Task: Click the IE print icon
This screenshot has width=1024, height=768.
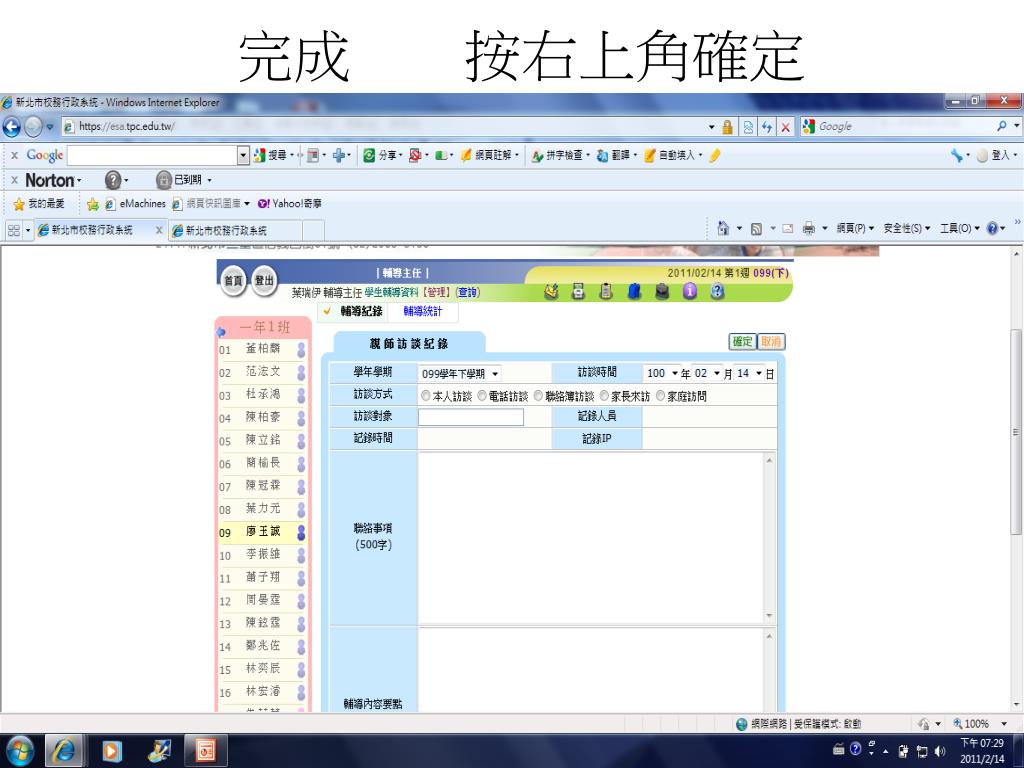Action: tap(808, 228)
